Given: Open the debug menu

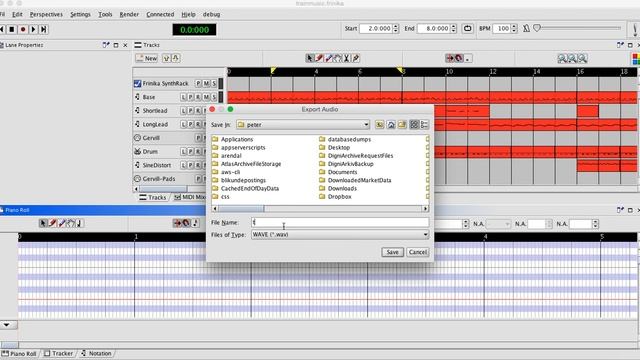Looking at the screenshot, I should [211, 14].
